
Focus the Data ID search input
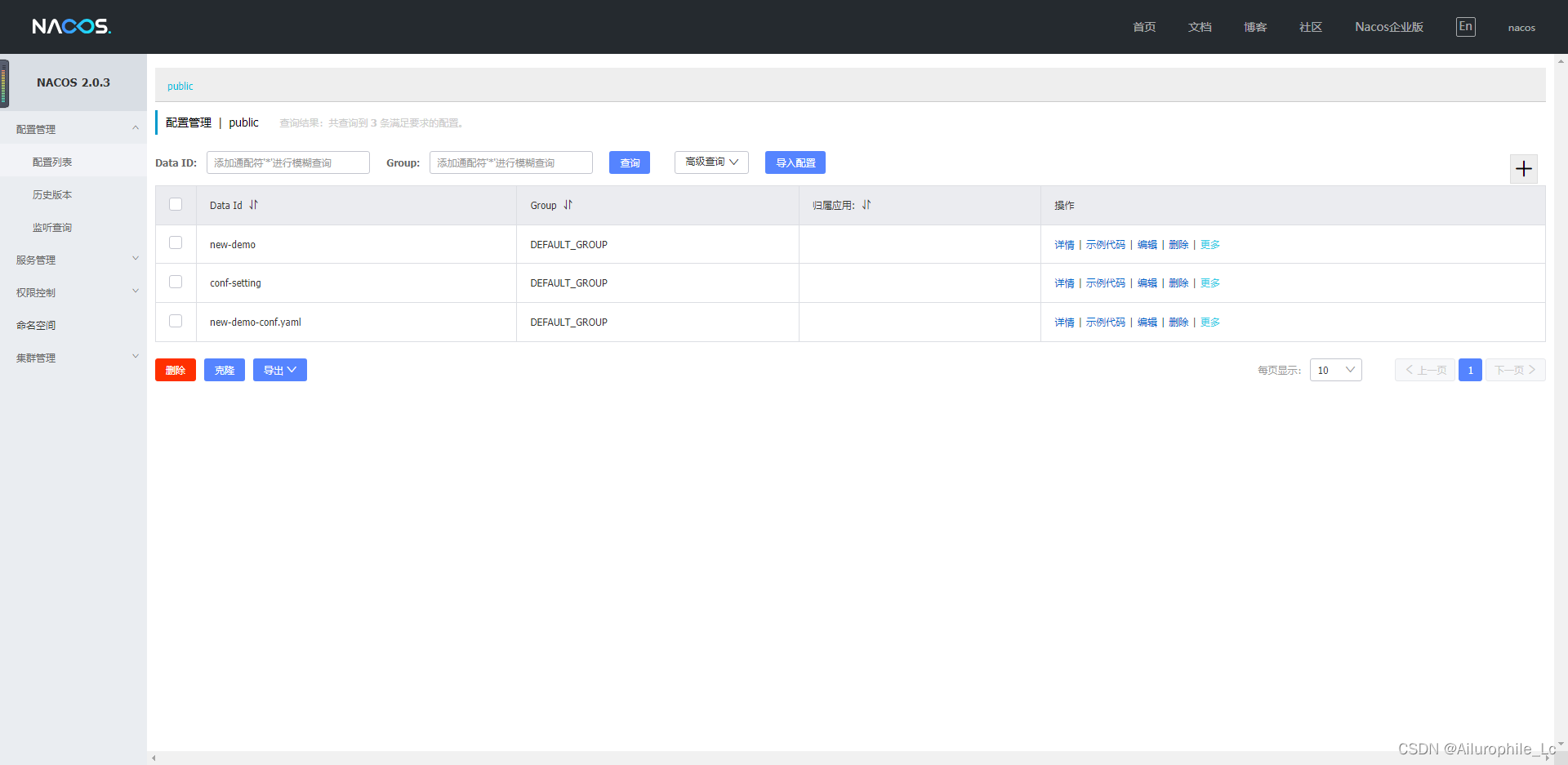(x=288, y=162)
